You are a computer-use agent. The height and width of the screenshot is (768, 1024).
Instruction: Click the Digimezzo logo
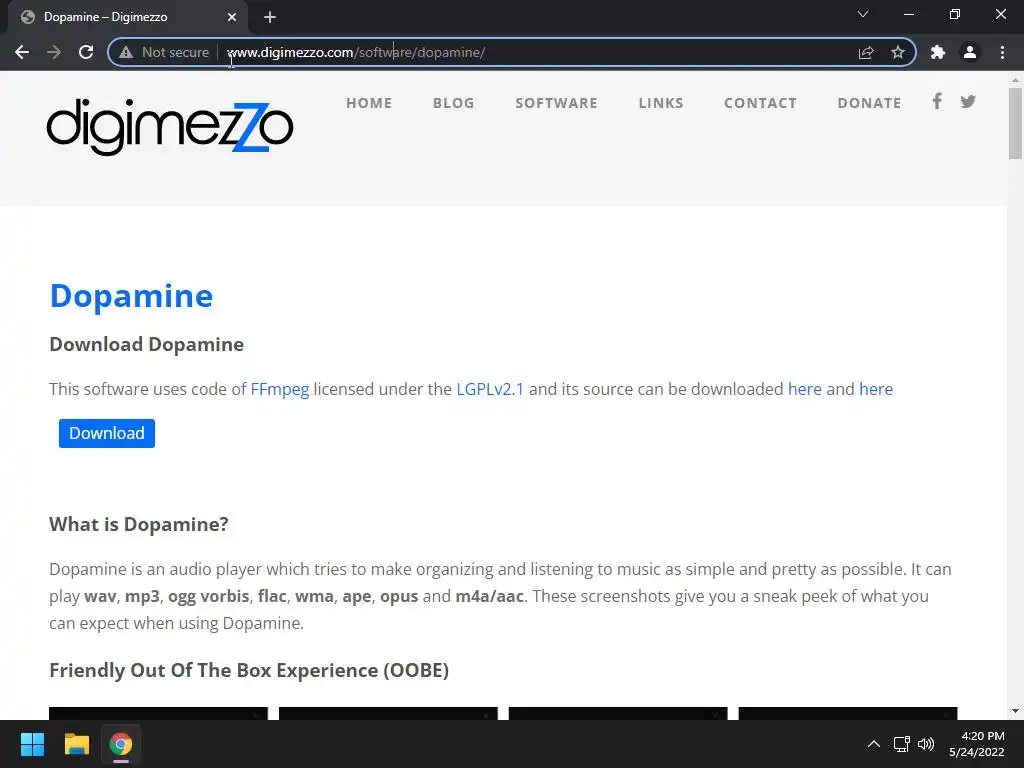click(x=170, y=126)
